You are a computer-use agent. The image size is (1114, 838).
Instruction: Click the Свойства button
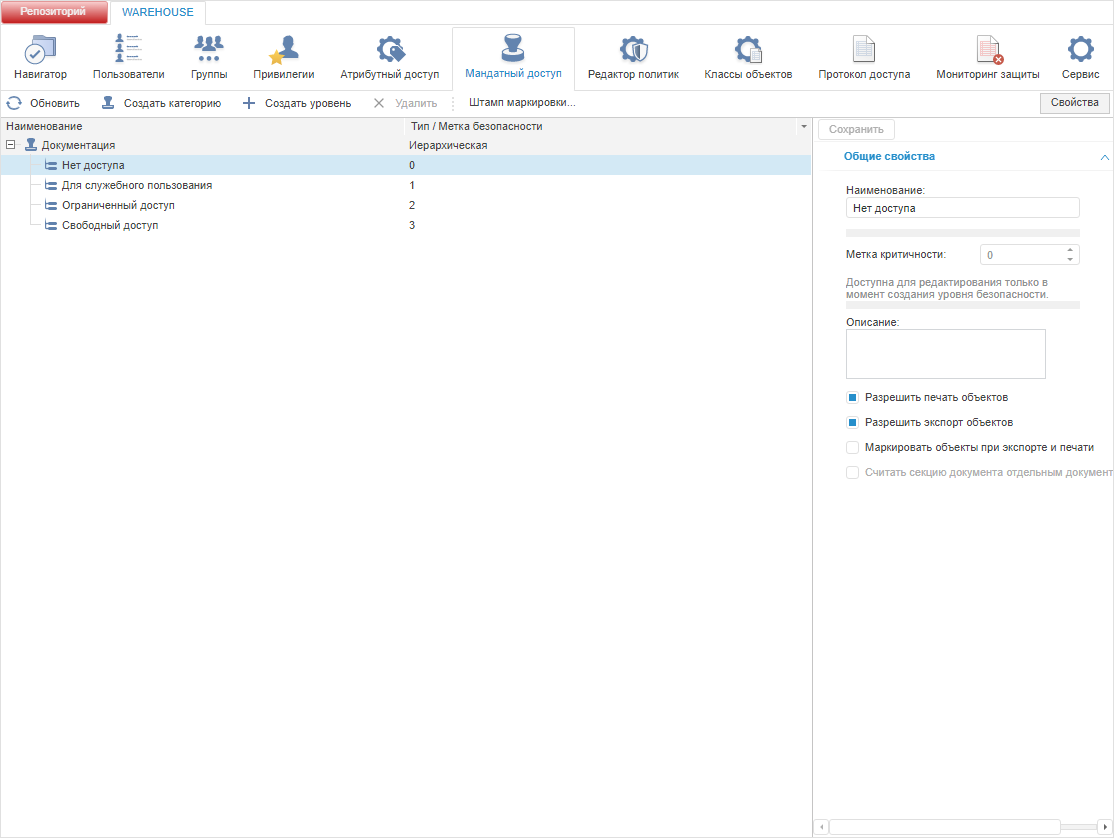1074,103
